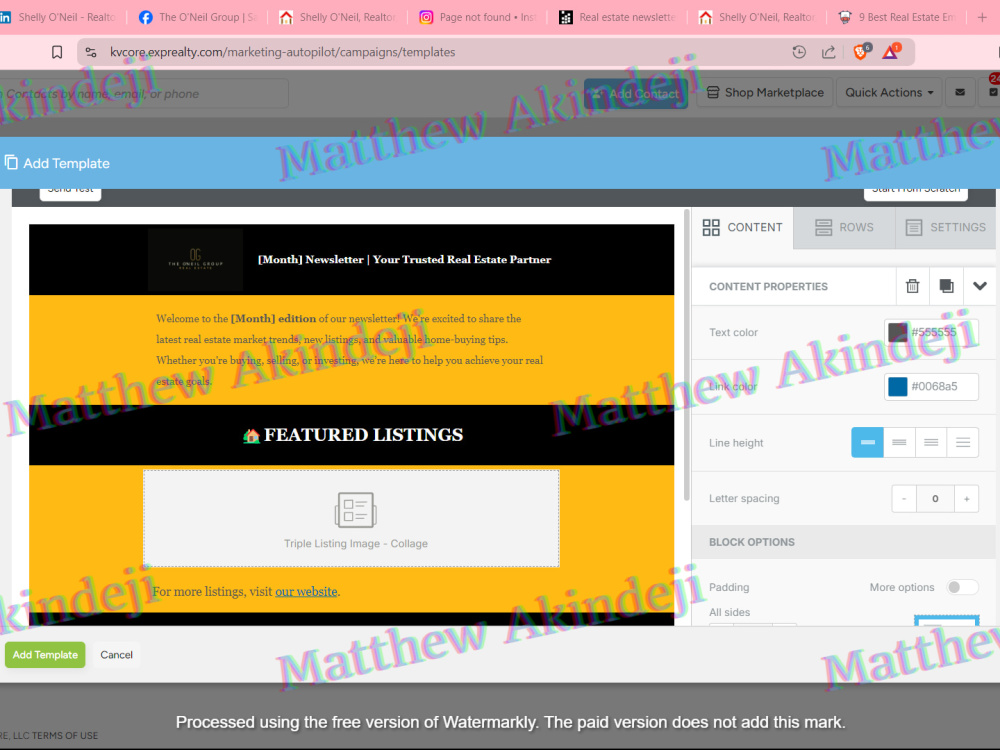Open 9 Best Real Estate Em browser tab
This screenshot has width=1000, height=750.
coord(898,17)
